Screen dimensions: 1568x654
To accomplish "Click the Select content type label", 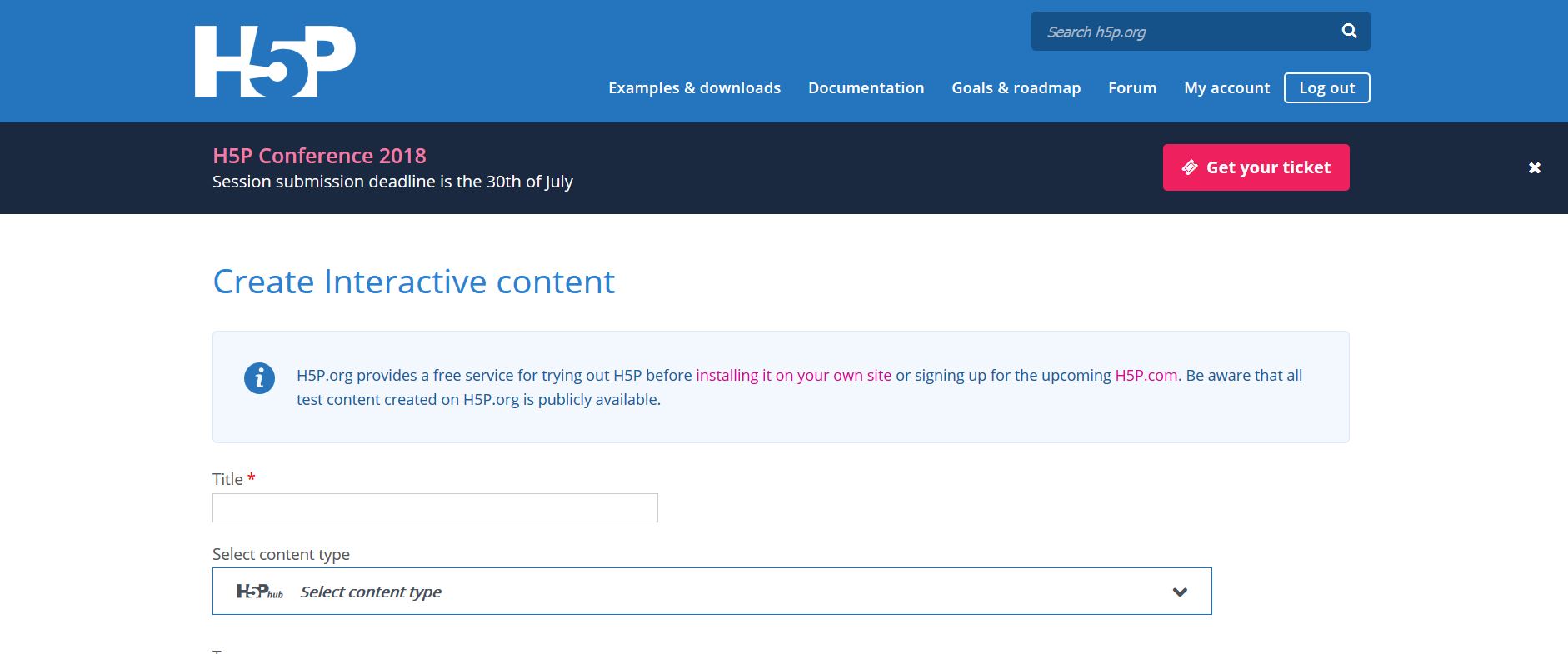I will click(x=281, y=555).
